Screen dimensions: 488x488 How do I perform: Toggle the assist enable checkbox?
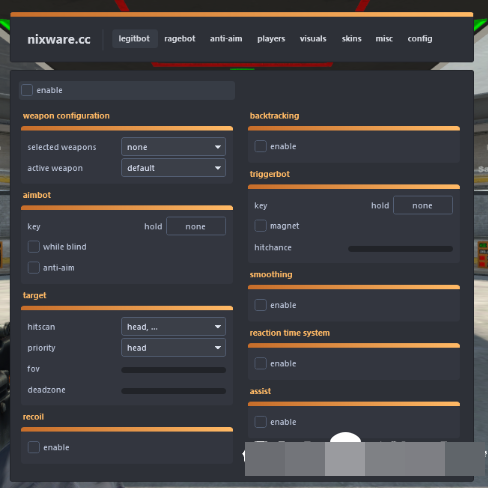(260, 422)
